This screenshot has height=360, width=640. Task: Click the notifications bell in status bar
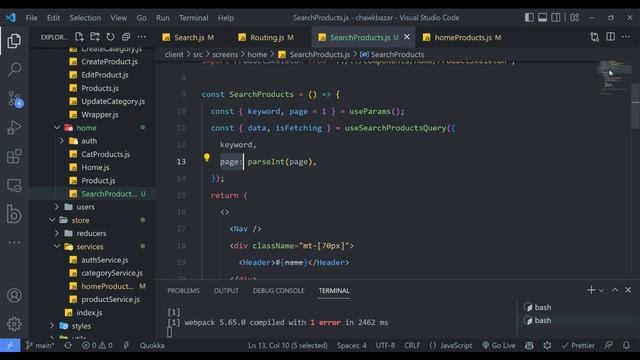tap(626, 345)
